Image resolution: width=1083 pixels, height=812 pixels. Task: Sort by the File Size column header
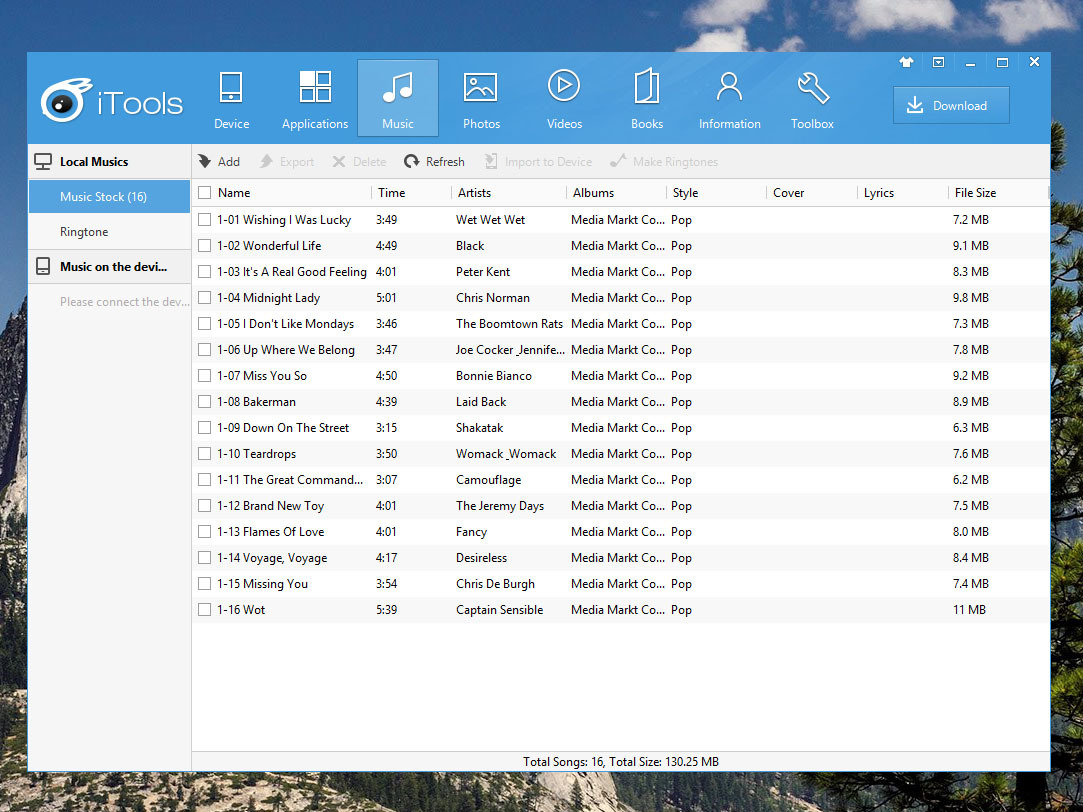click(x=975, y=193)
